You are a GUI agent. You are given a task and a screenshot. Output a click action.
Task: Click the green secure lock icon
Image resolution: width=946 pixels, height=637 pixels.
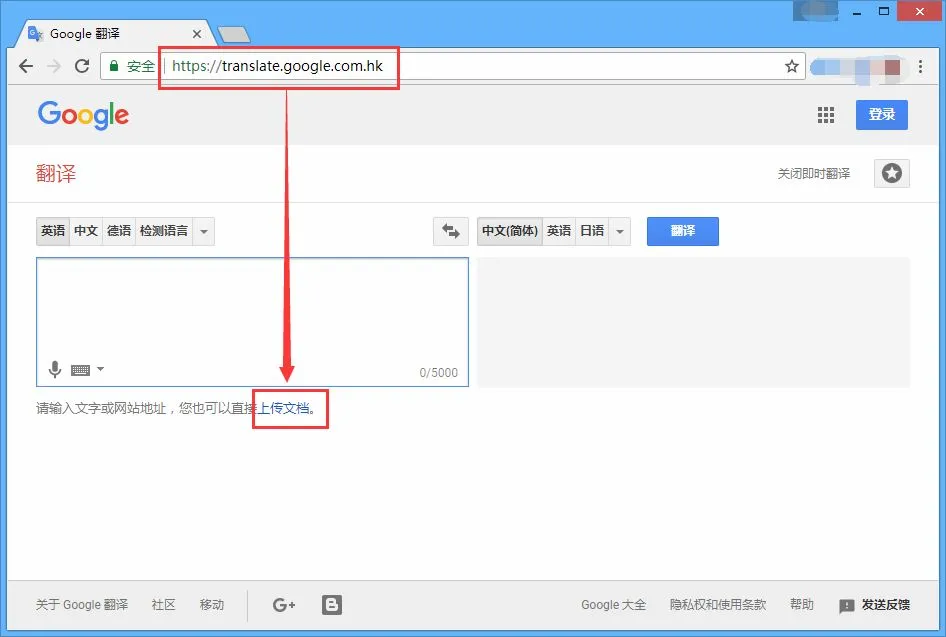click(x=113, y=66)
